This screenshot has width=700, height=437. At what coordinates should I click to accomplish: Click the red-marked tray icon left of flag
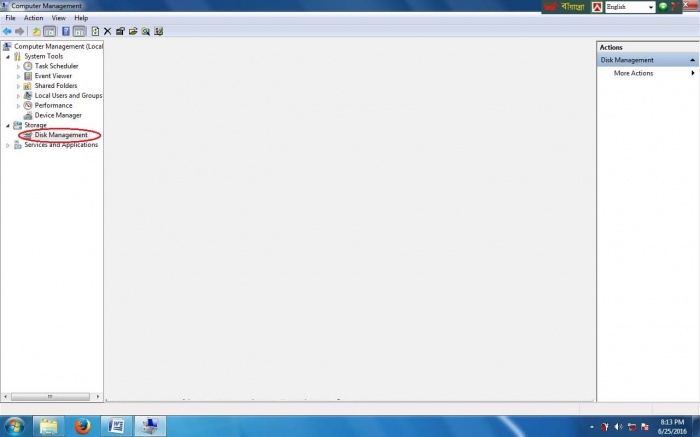632,427
